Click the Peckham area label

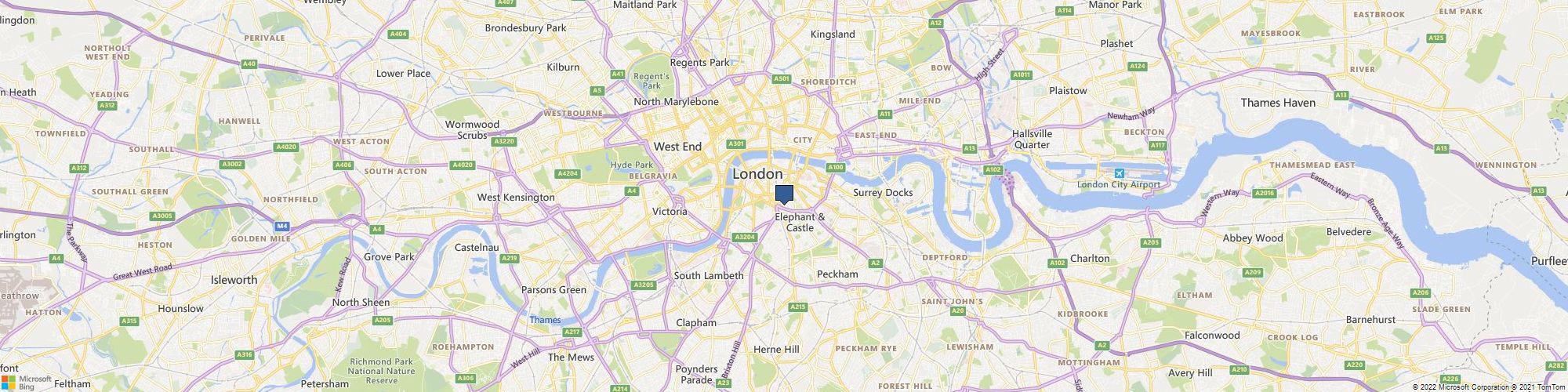[837, 274]
